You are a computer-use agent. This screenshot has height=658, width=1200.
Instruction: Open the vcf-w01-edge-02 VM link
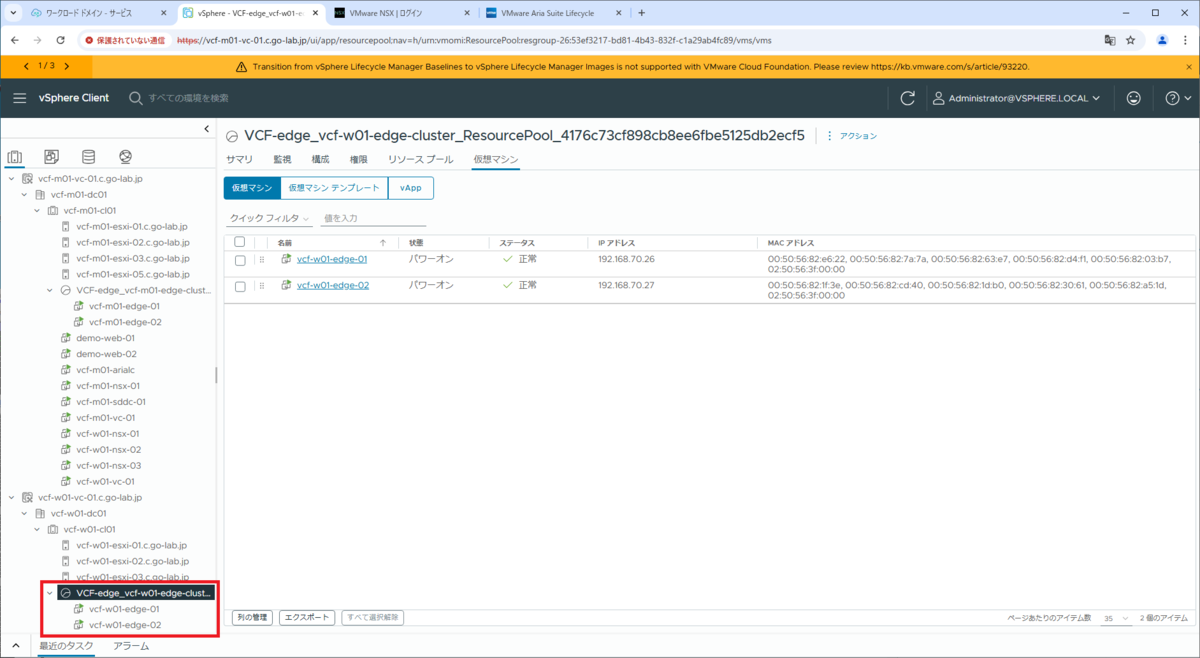[333, 285]
